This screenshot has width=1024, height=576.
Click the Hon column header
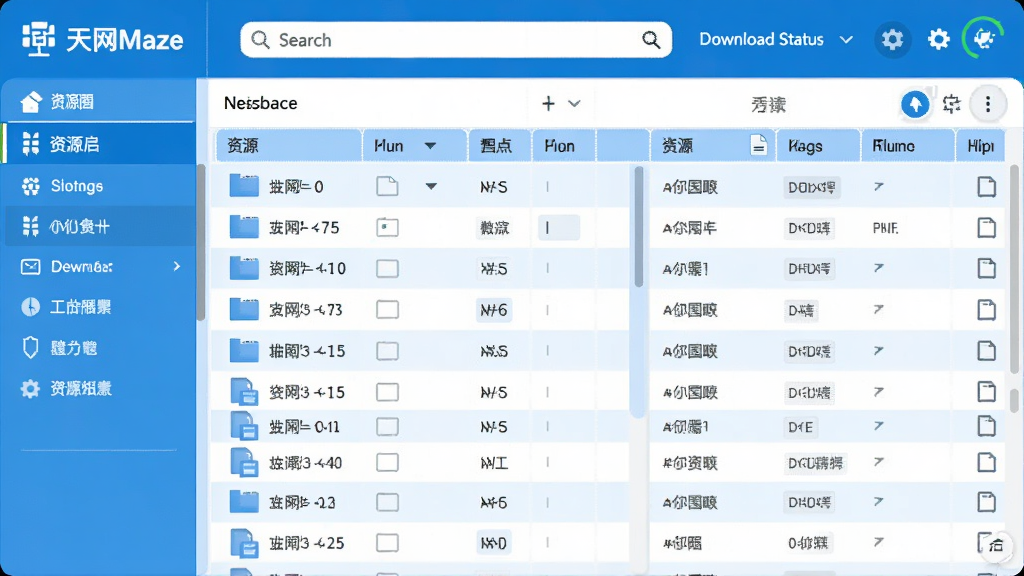[564, 145]
